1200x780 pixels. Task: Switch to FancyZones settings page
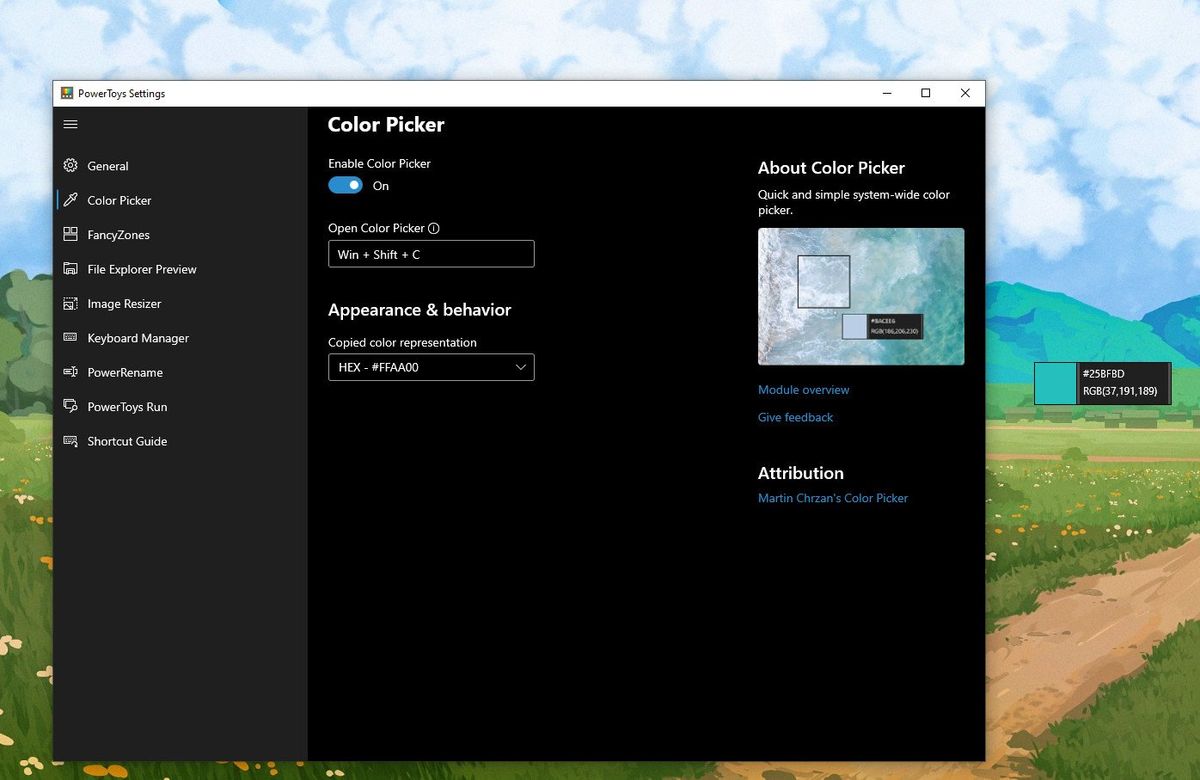point(113,234)
